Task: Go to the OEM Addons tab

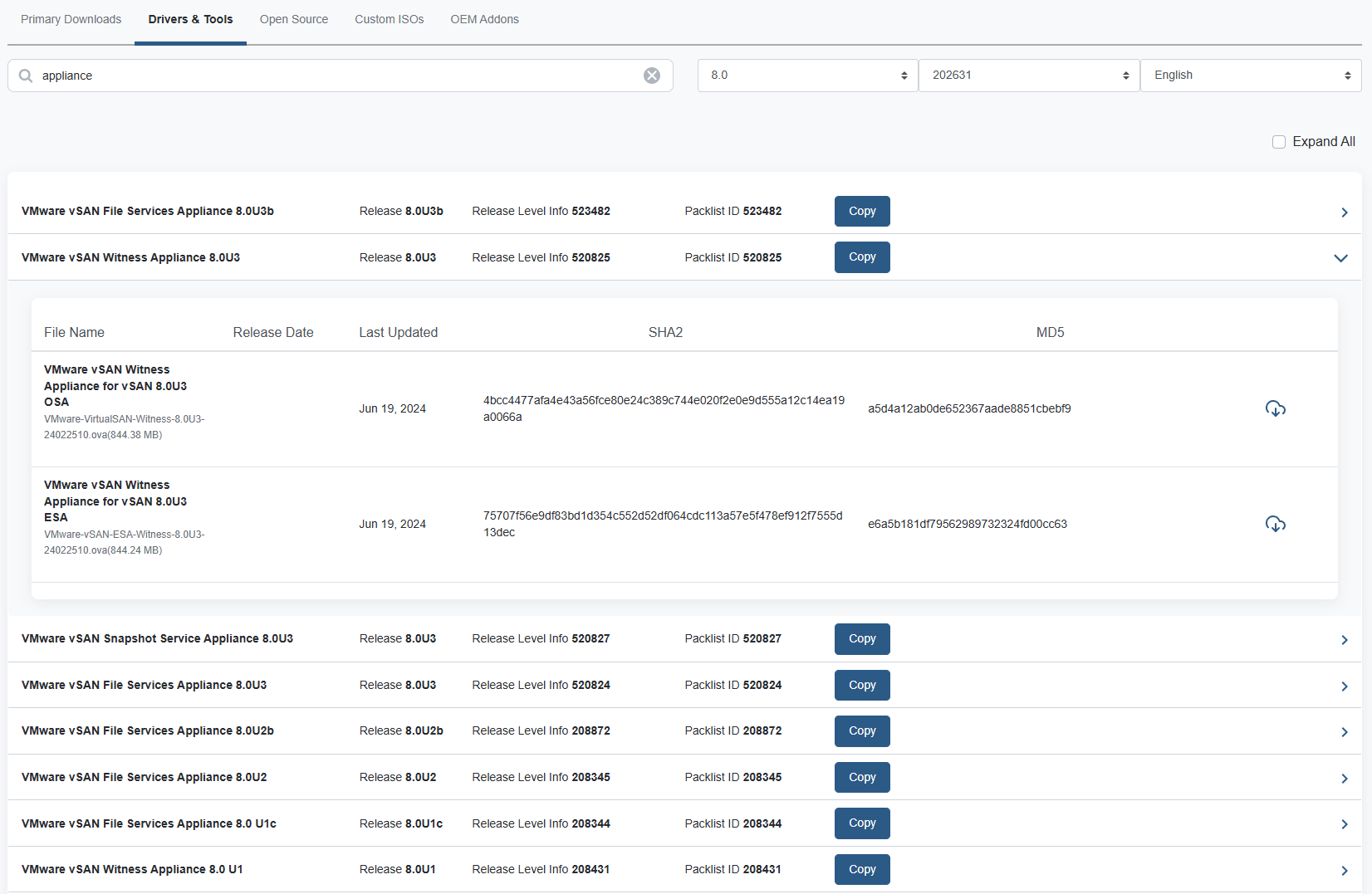Action: (x=484, y=19)
